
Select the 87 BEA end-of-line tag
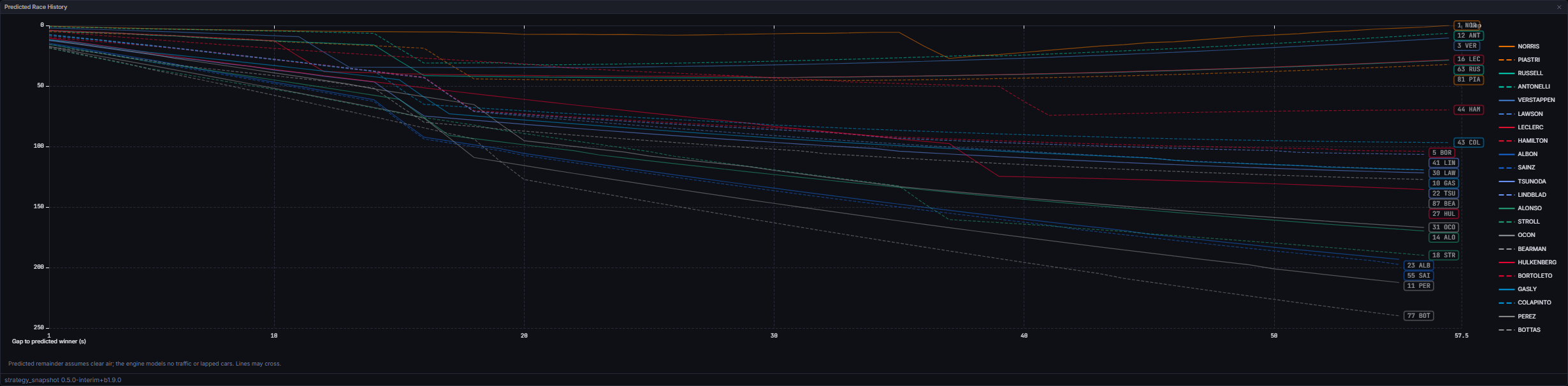tap(1444, 204)
